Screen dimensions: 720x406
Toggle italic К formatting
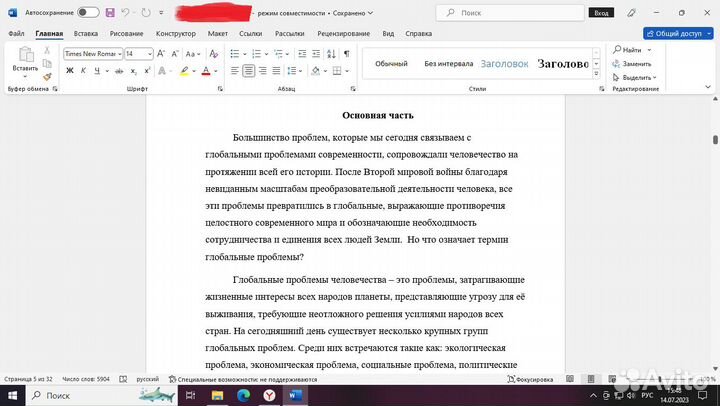click(83, 71)
